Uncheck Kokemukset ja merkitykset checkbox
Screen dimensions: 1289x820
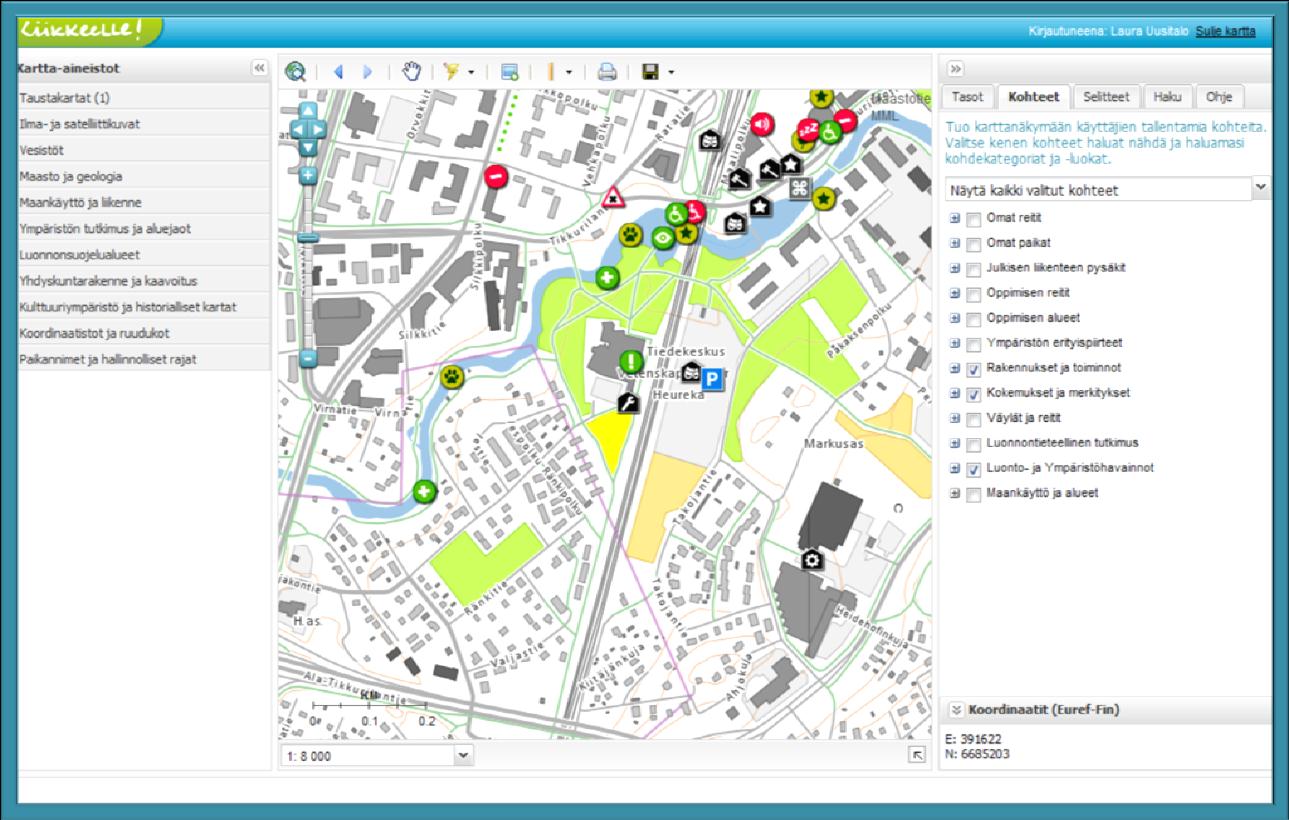[x=973, y=394]
